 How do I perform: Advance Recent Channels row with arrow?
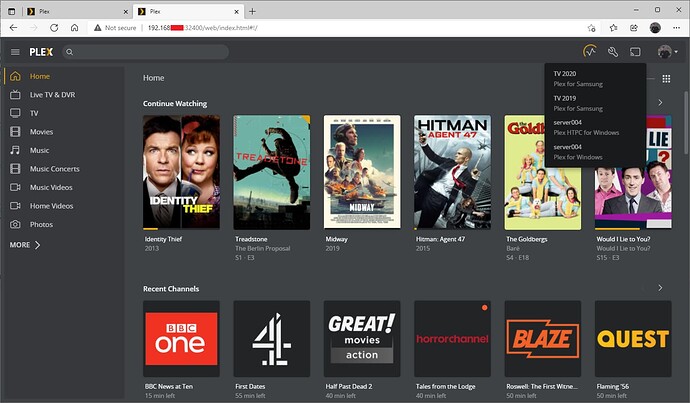coord(660,288)
